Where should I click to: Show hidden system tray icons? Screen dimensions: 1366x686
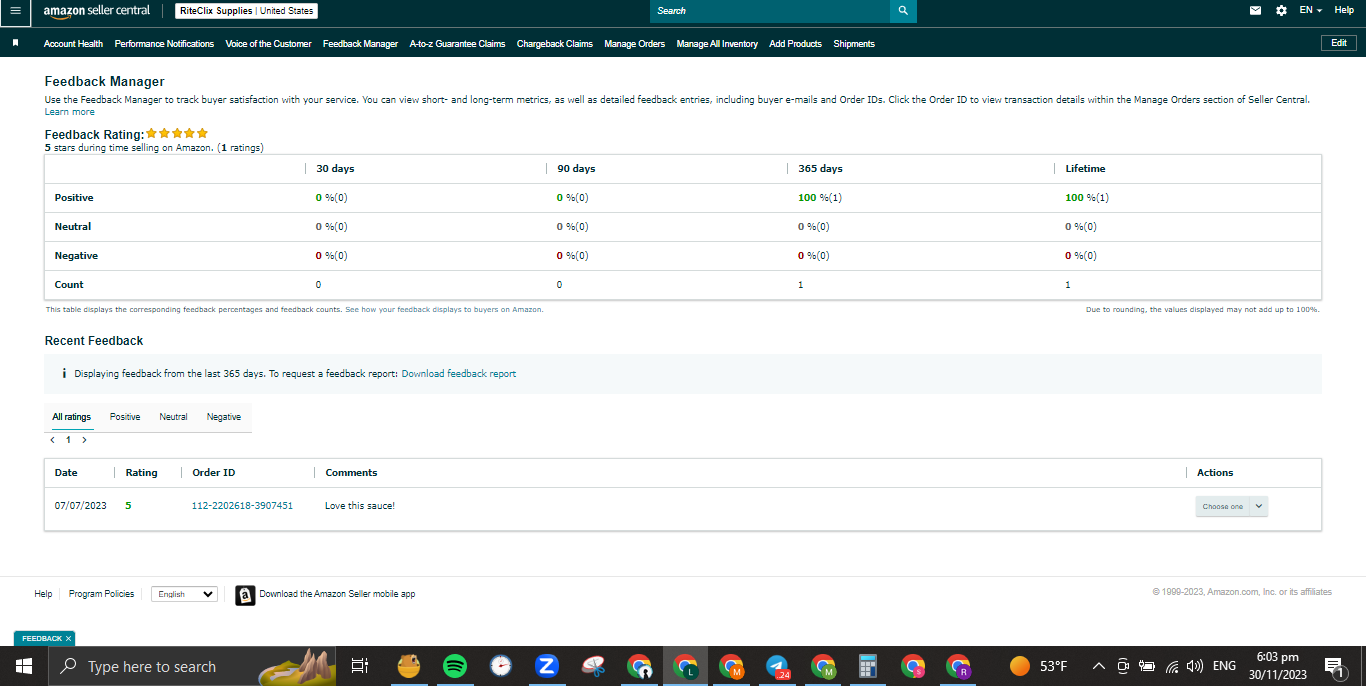pyautogui.click(x=1099, y=666)
